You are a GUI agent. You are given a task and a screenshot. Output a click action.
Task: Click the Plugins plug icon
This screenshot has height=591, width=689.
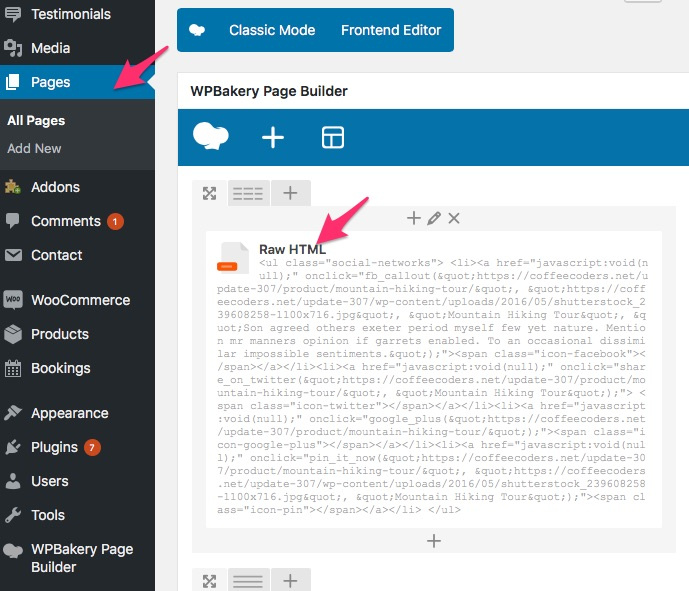13,447
